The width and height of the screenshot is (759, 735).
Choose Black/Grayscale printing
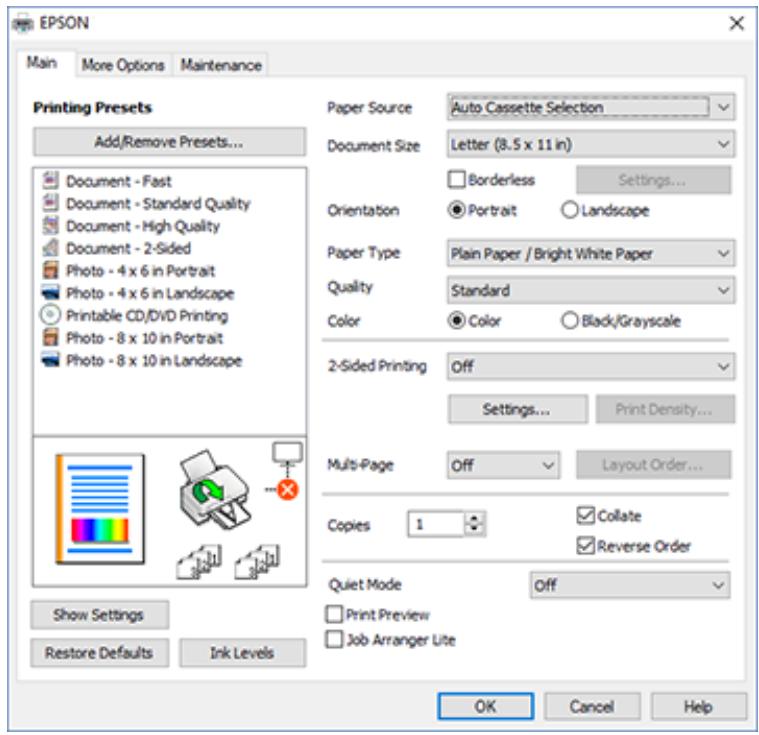[x=570, y=321]
